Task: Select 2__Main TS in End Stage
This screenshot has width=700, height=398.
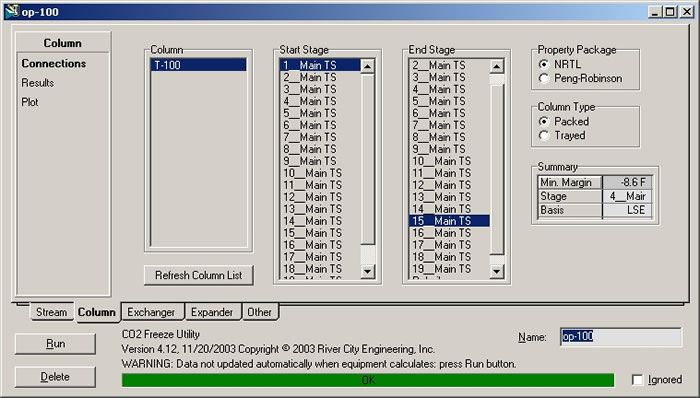Action: (449, 65)
